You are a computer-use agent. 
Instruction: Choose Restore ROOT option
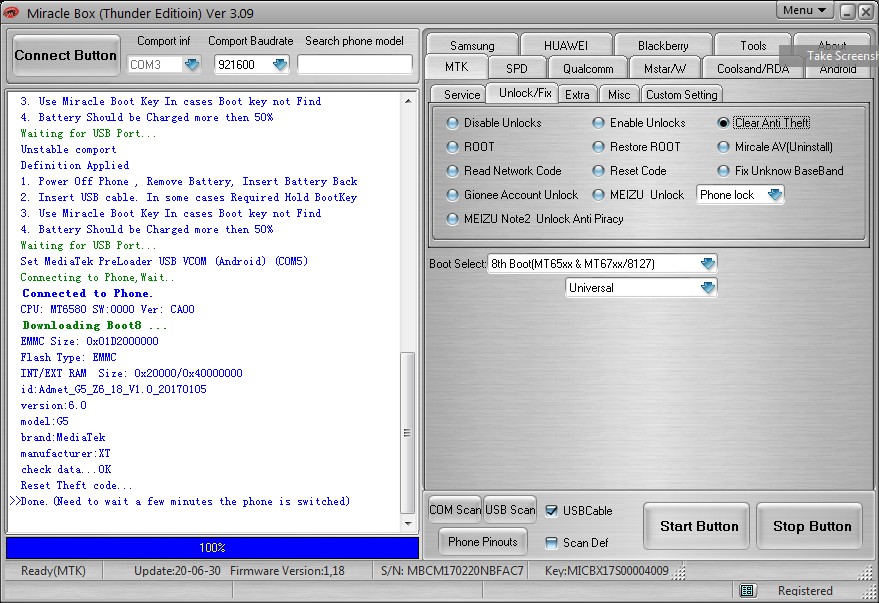click(x=598, y=147)
